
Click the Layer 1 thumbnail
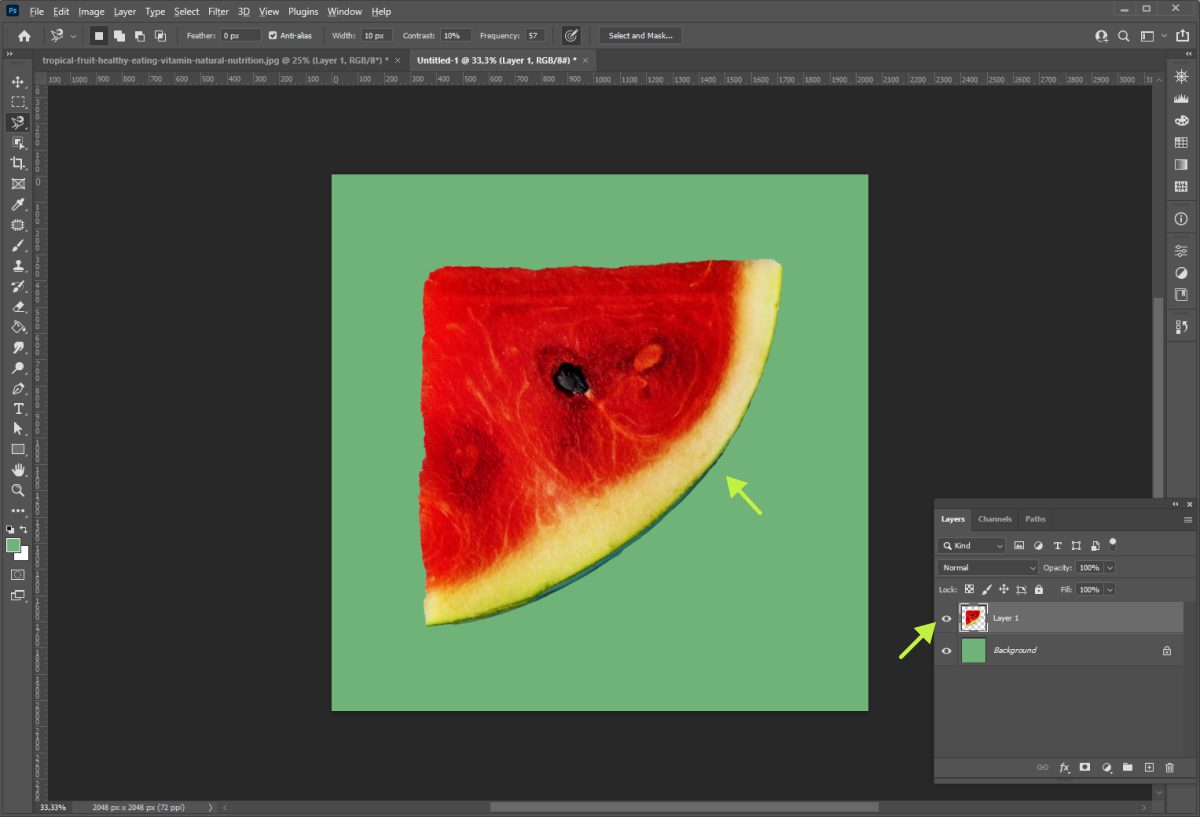(973, 618)
